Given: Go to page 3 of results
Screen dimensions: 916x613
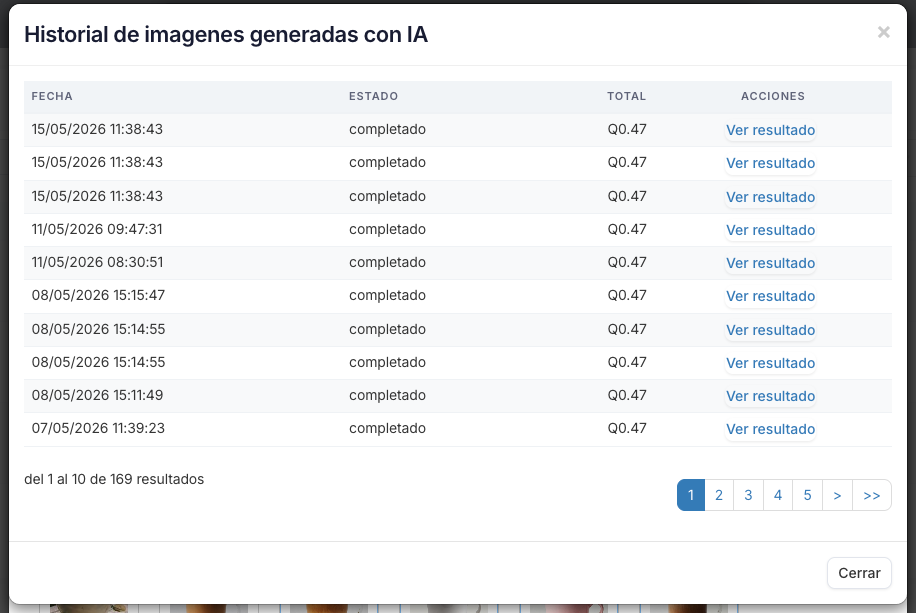Looking at the screenshot, I should (748, 495).
